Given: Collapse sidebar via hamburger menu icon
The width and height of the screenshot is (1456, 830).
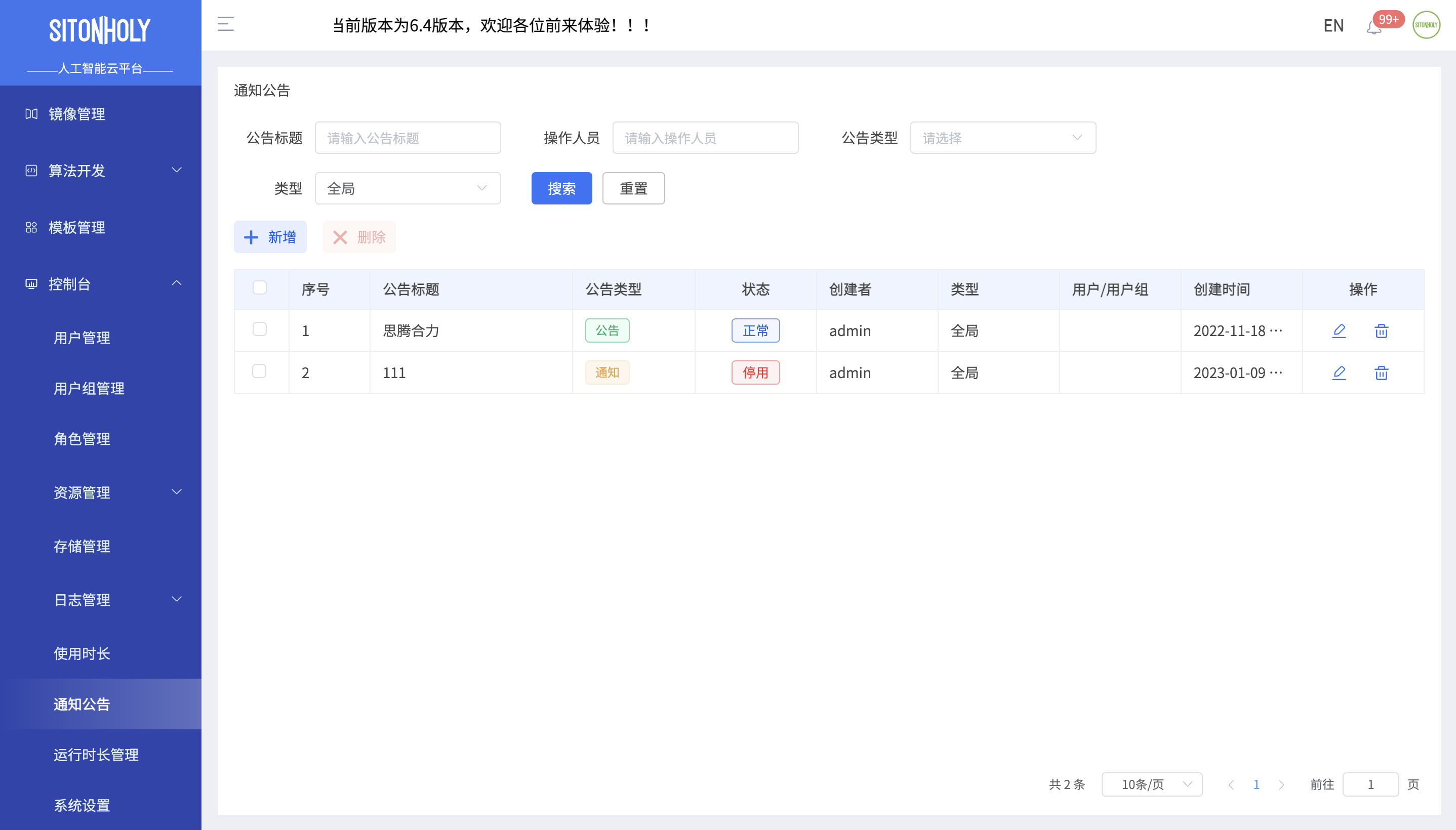Looking at the screenshot, I should [226, 24].
